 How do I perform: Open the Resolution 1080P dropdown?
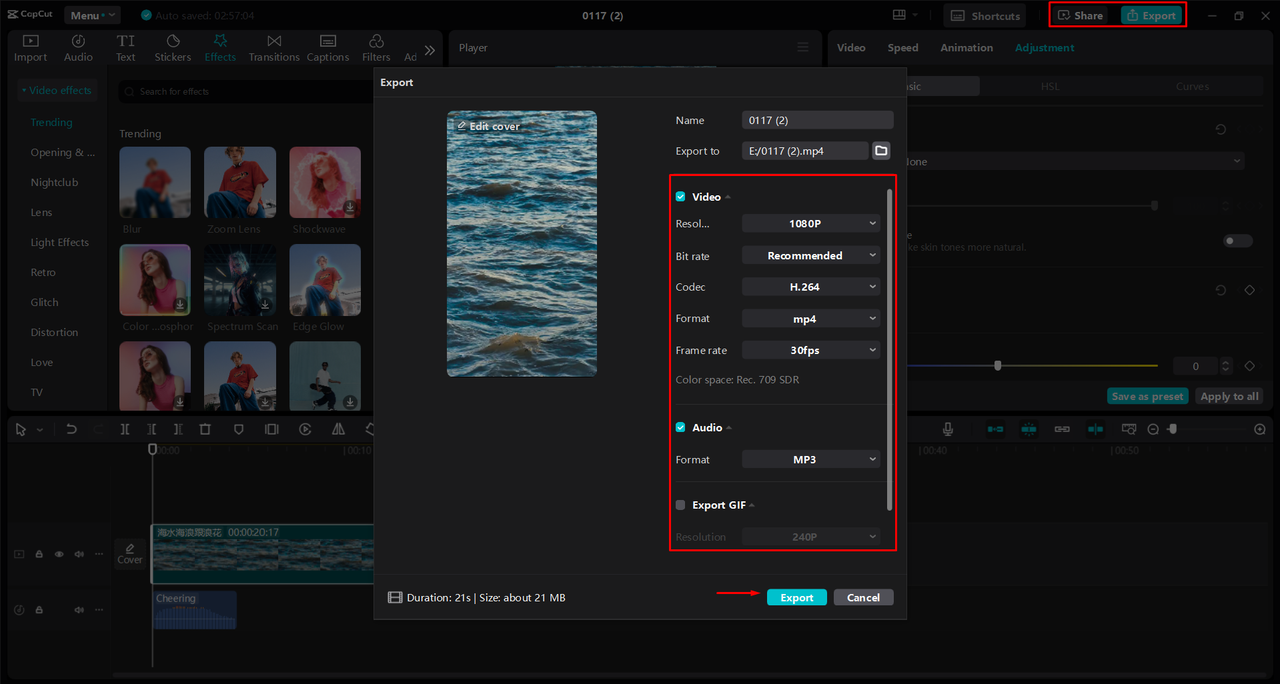pos(811,224)
